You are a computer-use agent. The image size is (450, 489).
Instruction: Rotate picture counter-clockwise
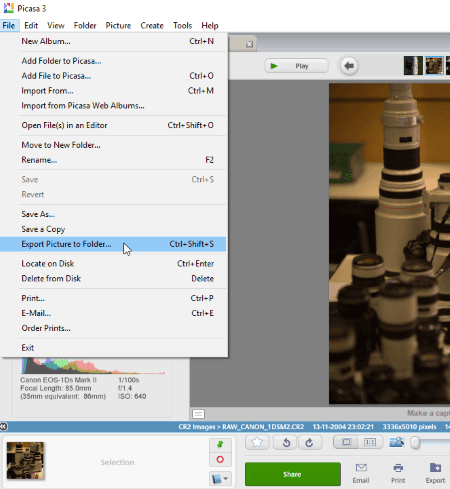point(286,442)
